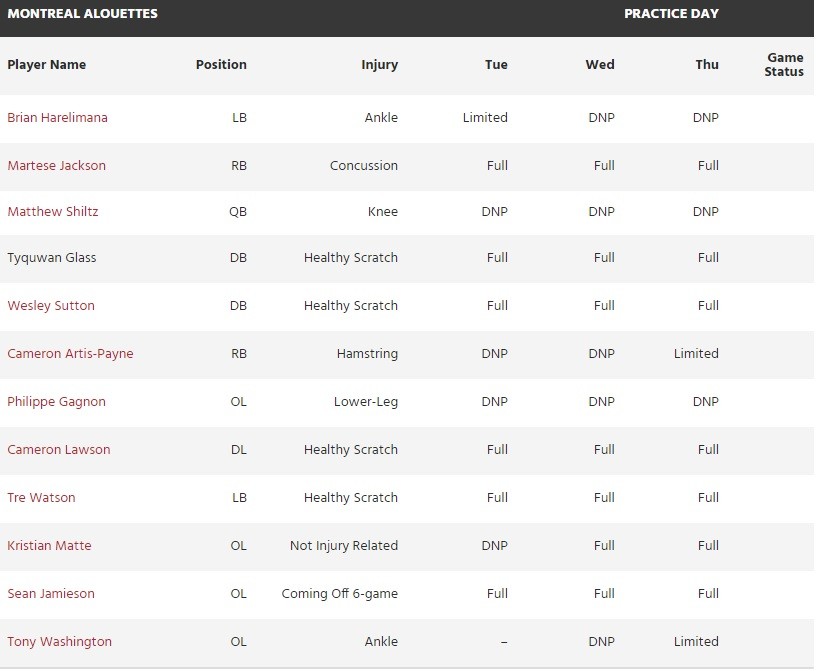Click the Martese Jackson player link
The image size is (819, 671).
56,166
